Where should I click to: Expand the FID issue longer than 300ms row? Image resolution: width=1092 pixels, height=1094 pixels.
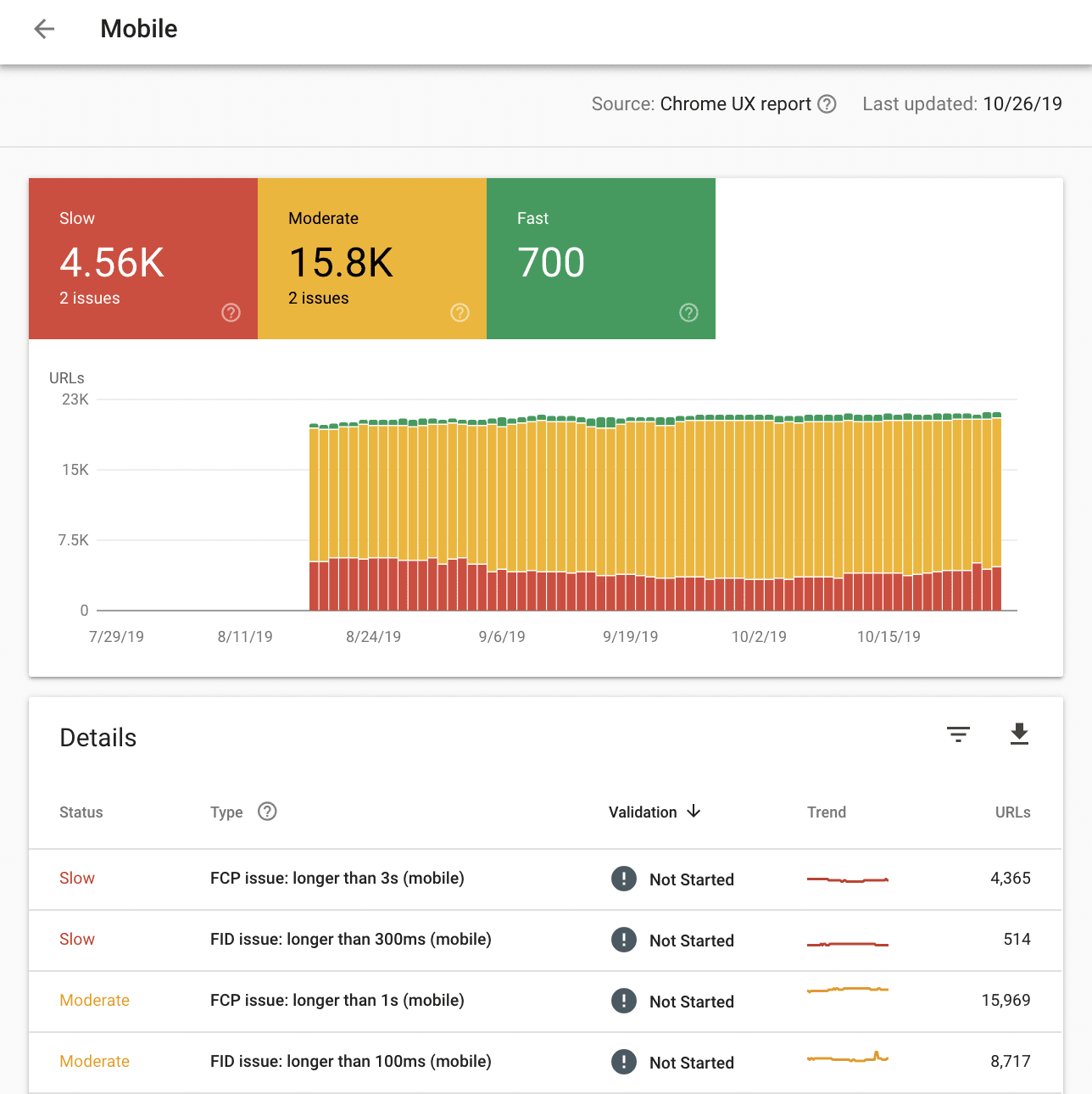(350, 940)
